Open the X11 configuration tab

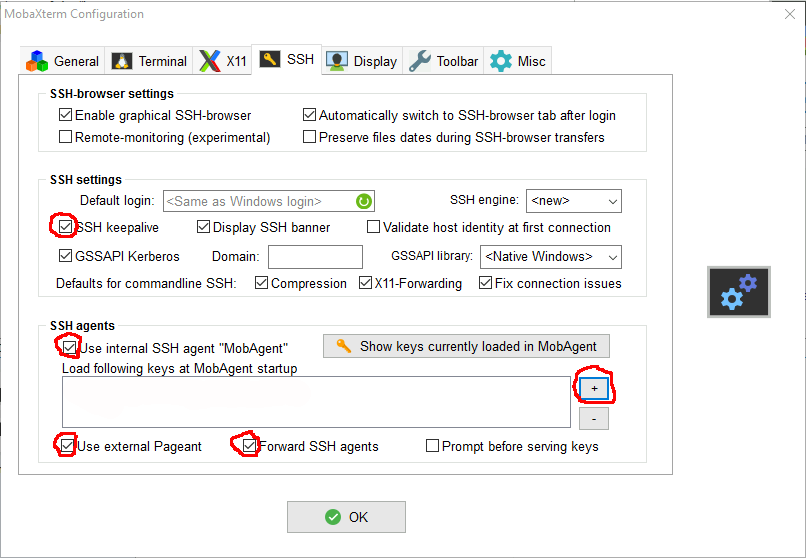click(223, 61)
